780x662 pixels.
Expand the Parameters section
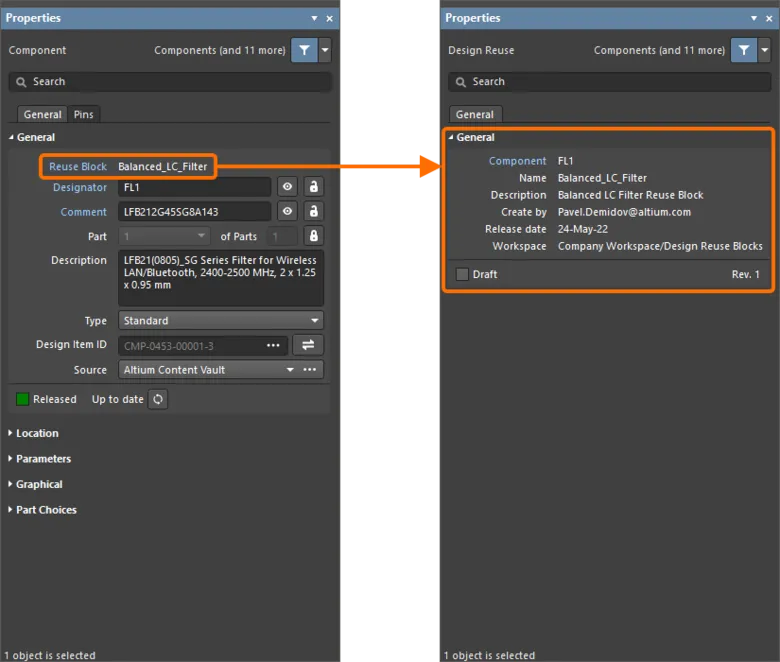[x=40, y=459]
